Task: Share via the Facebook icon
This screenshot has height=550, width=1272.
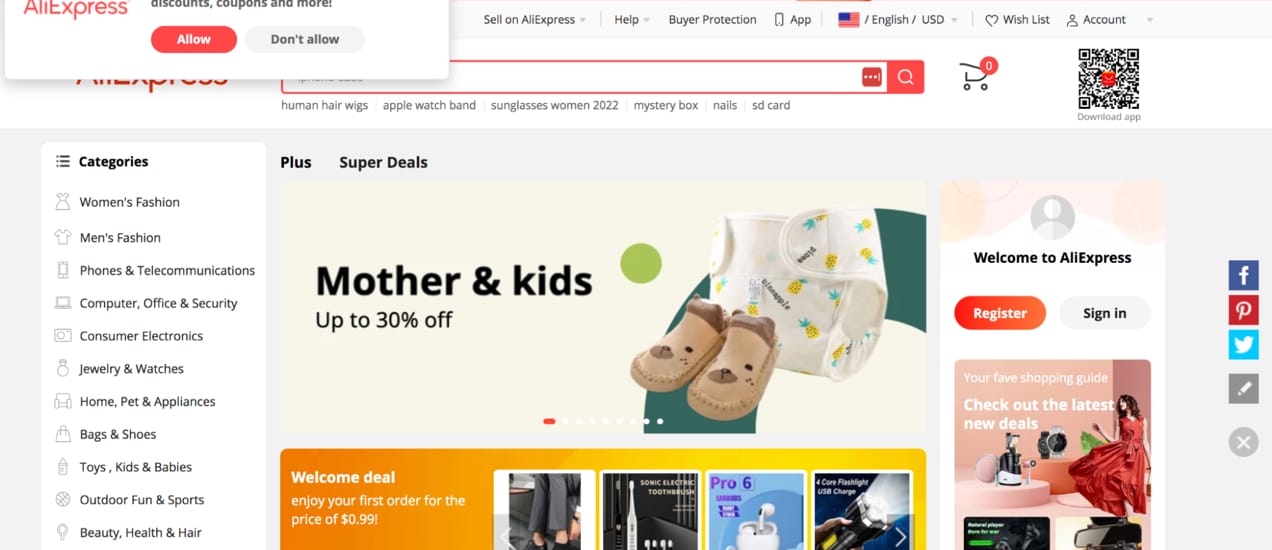Action: pos(1243,275)
